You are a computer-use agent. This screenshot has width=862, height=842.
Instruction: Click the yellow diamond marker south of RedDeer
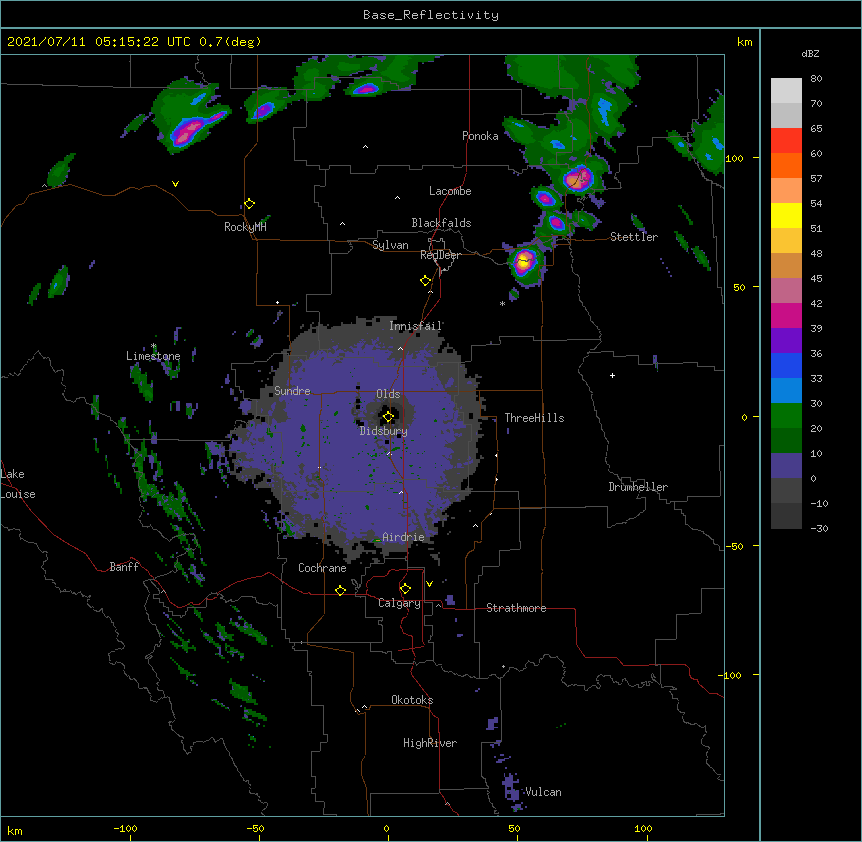[425, 281]
